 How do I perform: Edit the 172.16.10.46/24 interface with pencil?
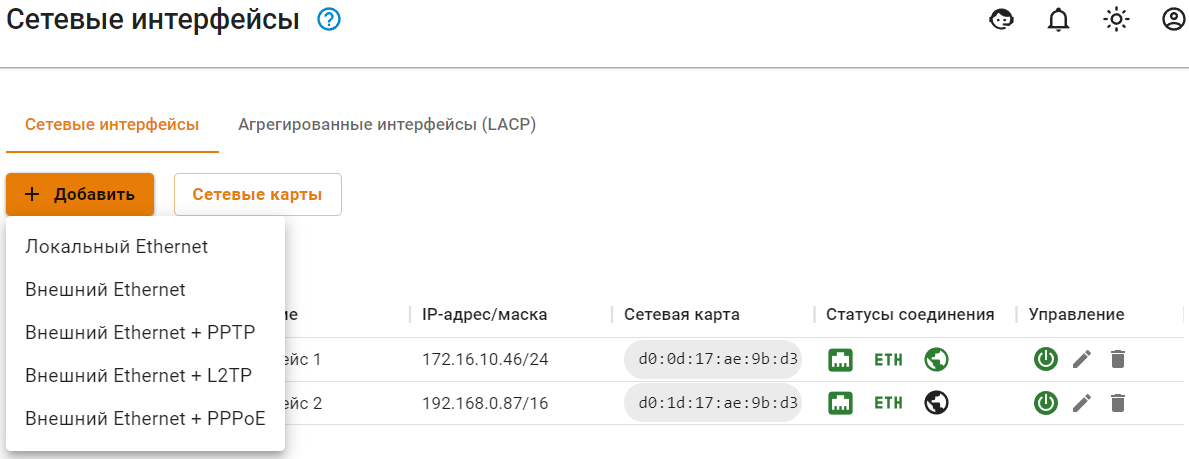pyautogui.click(x=1082, y=359)
